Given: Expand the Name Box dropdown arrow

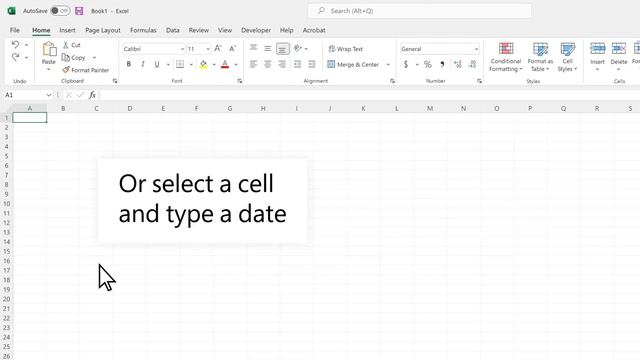Looking at the screenshot, I should (49, 95).
